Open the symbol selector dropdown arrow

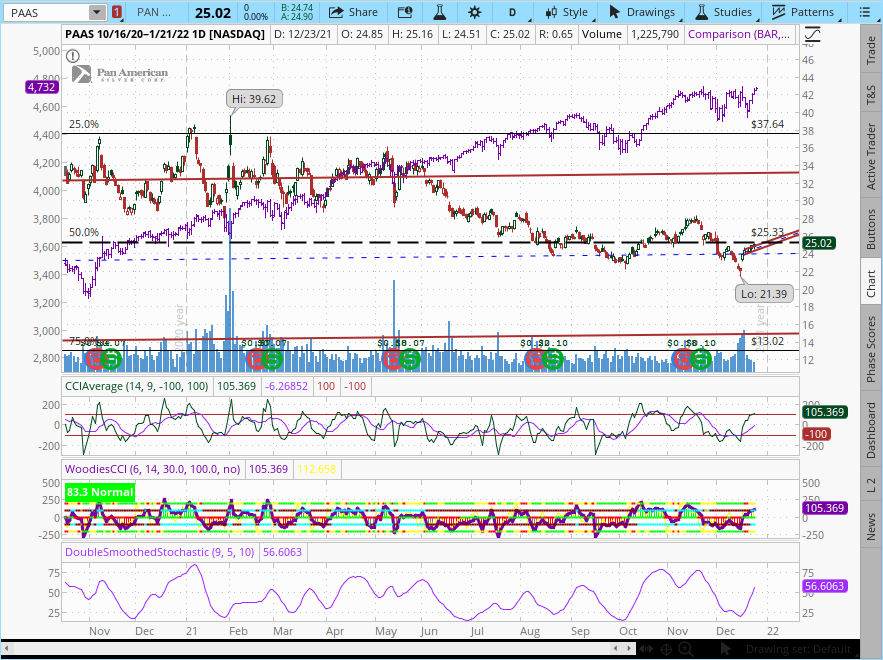point(97,12)
